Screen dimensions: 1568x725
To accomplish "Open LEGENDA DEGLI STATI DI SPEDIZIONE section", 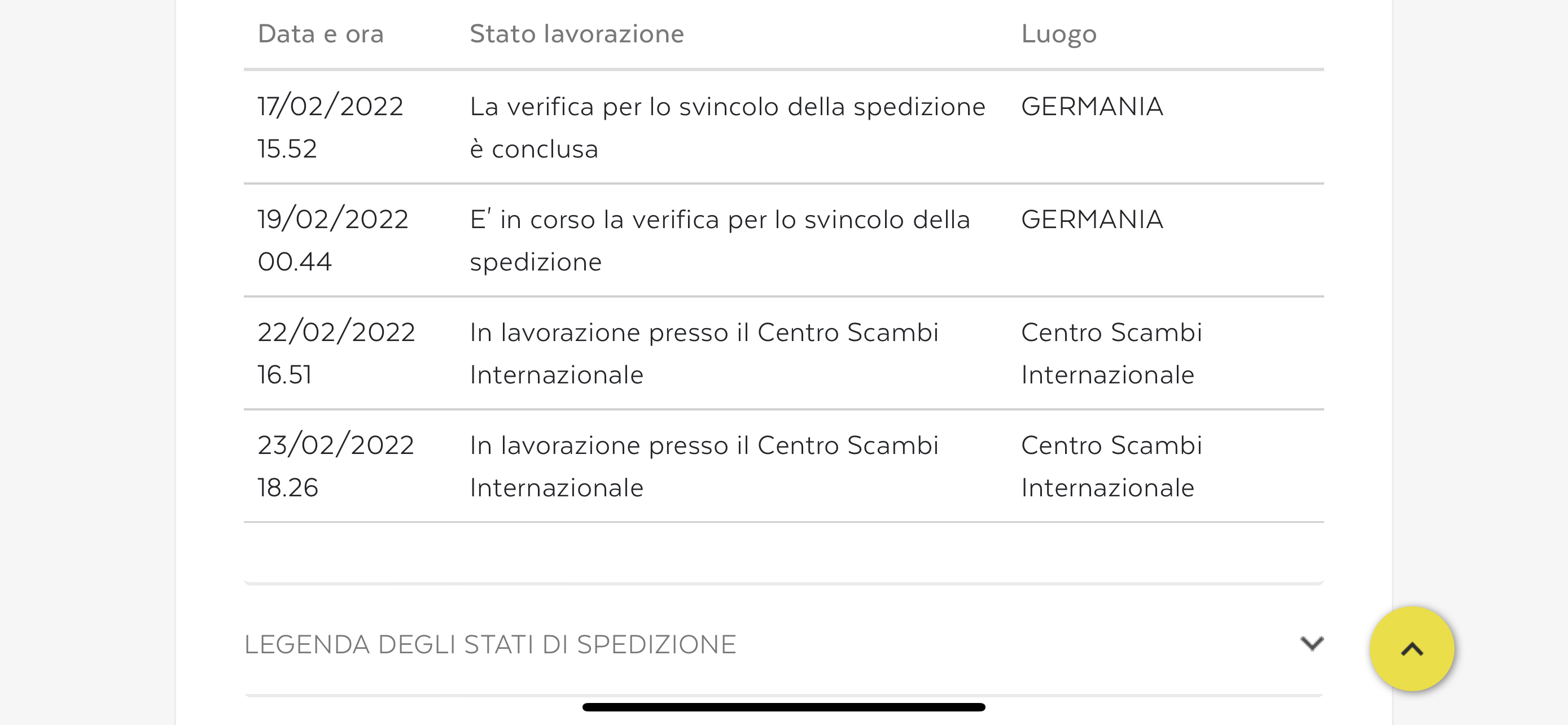I will tap(490, 645).
